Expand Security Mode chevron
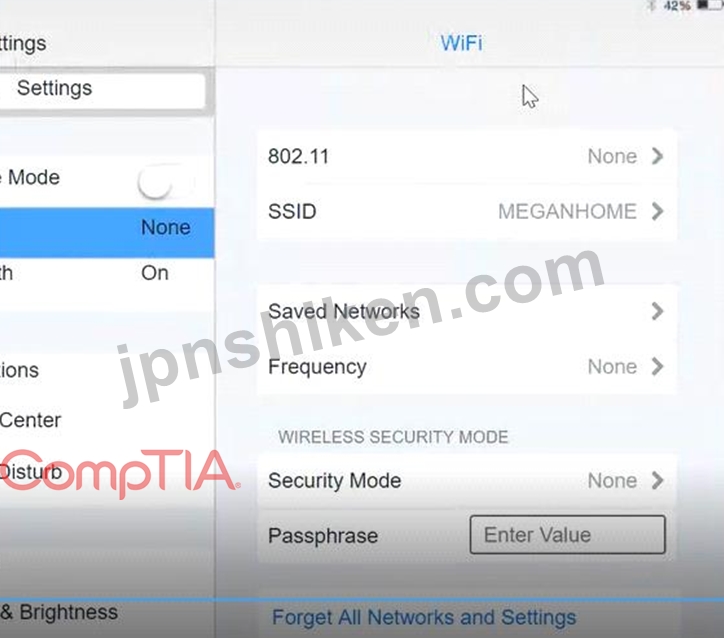Viewport: 724px width, 638px height. pos(658,481)
